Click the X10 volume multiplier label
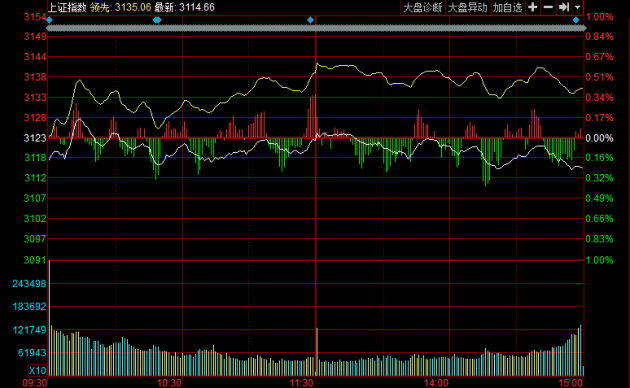 coord(37,370)
